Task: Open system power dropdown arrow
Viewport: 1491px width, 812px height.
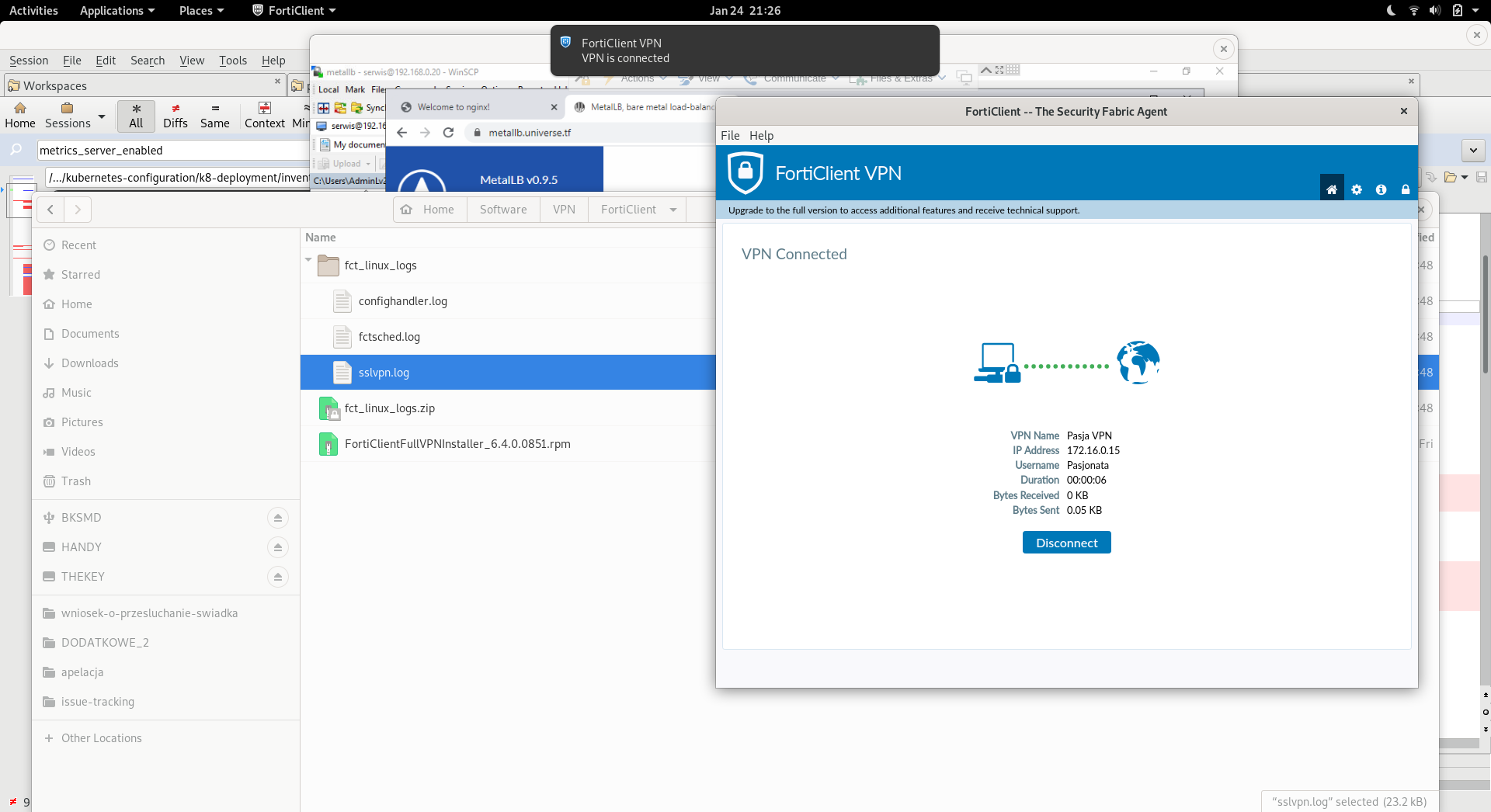Action: coord(1475,10)
